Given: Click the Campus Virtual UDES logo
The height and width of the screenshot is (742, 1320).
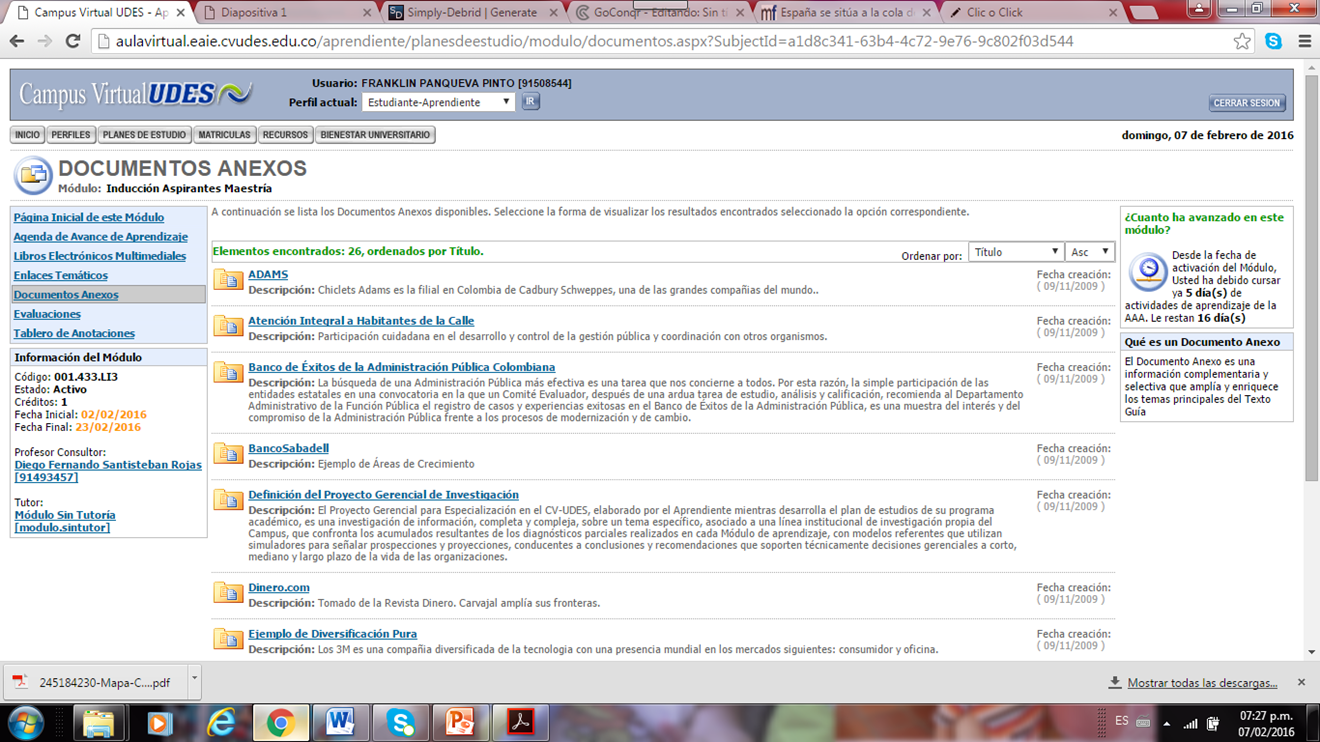Looking at the screenshot, I should pos(136,95).
